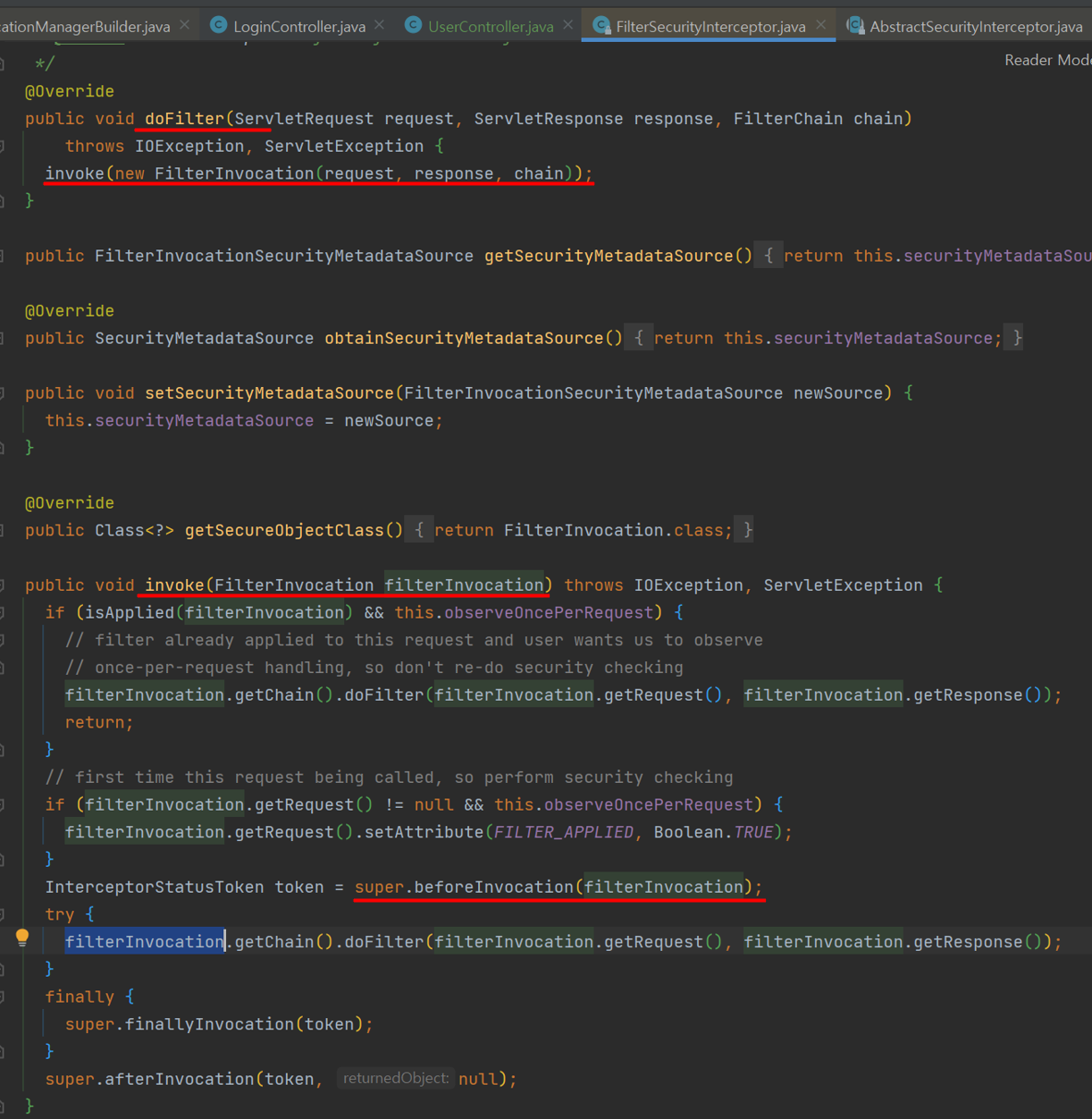The height and width of the screenshot is (1119, 1092).
Task: Switch to the LoginController.java tab
Action: [x=299, y=27]
